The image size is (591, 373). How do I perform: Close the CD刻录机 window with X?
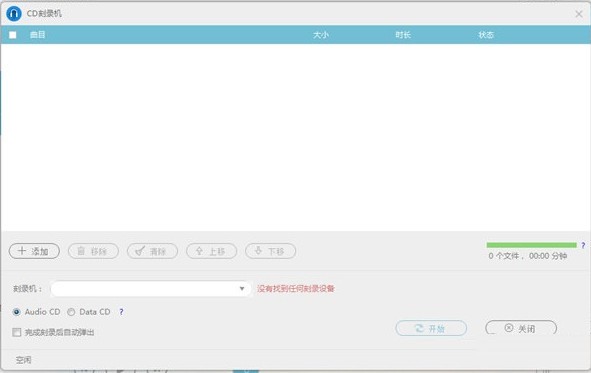579,14
